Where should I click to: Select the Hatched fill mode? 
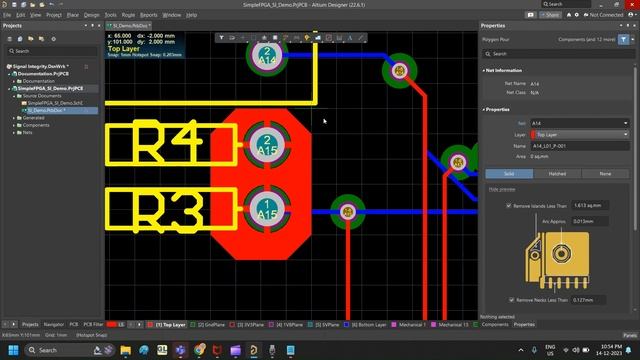coord(557,174)
